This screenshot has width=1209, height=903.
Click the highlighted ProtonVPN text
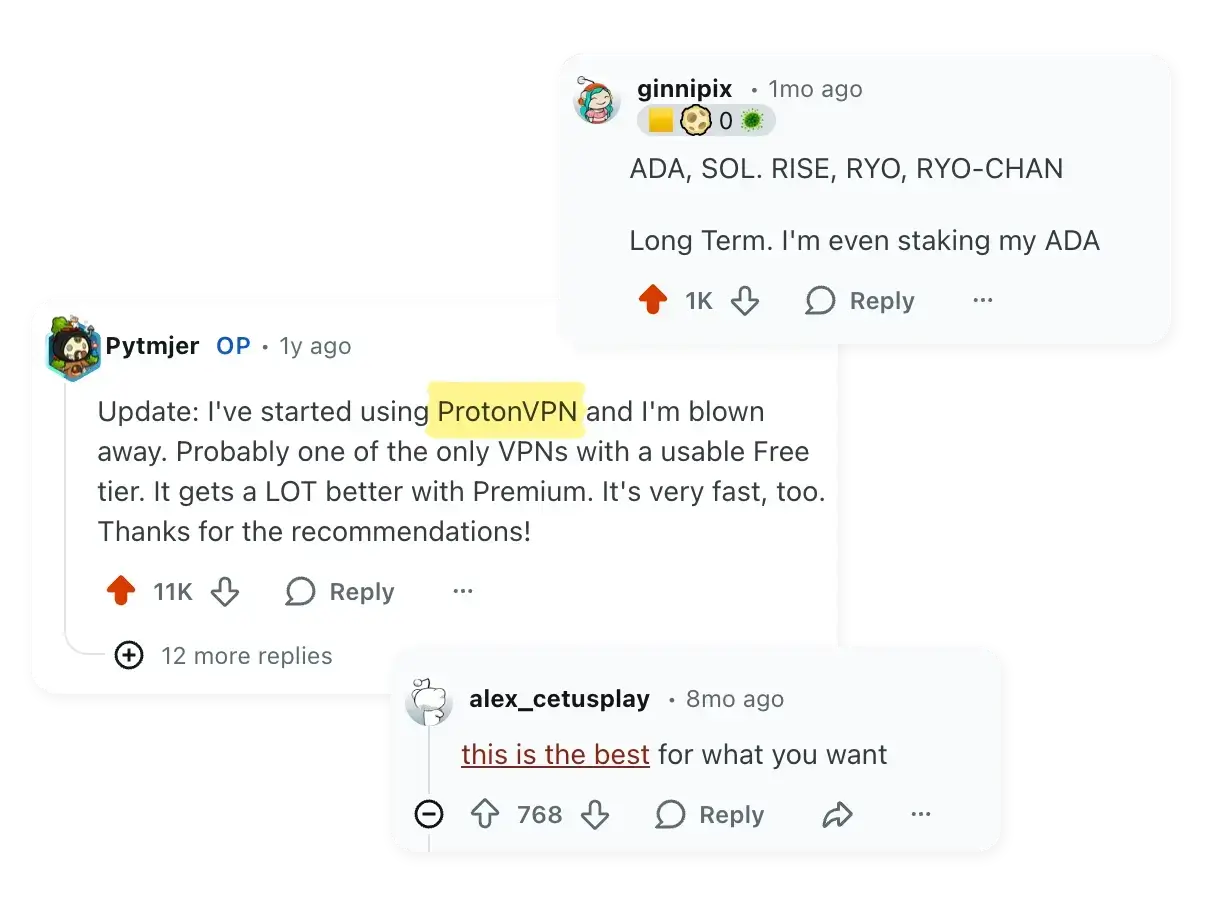click(505, 412)
